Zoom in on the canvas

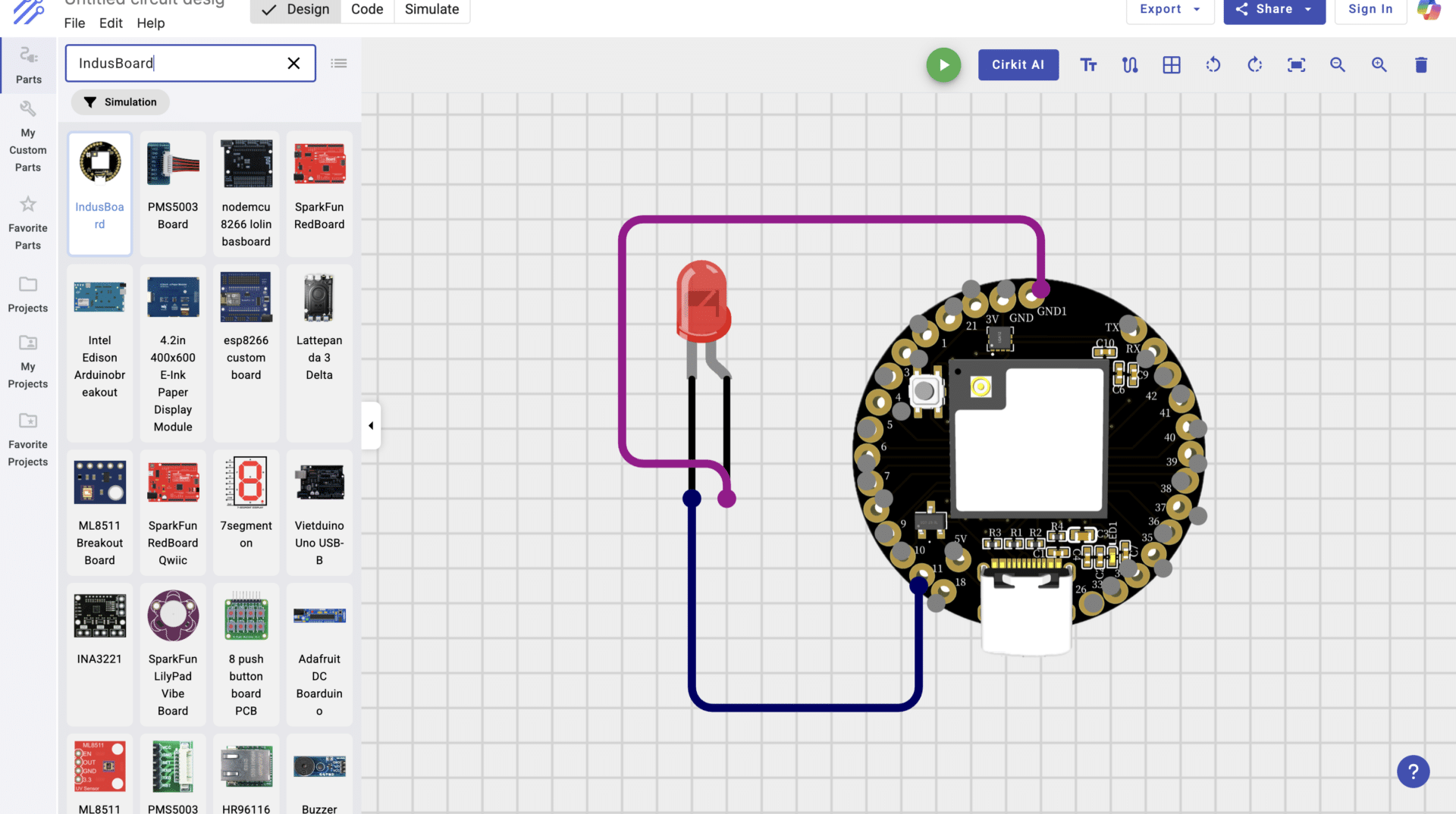tap(1379, 65)
